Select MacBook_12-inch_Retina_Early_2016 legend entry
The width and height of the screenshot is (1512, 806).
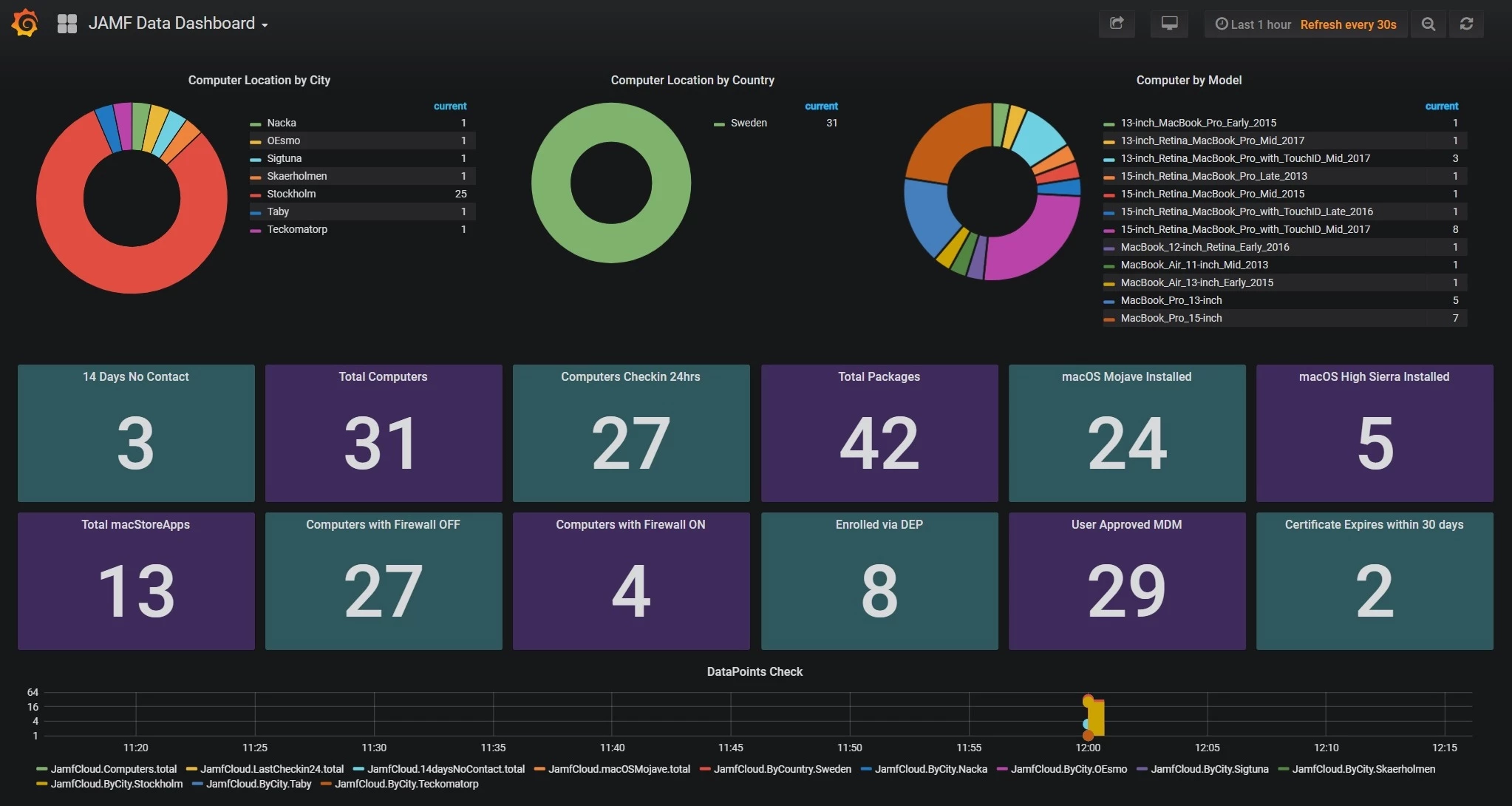point(1205,247)
